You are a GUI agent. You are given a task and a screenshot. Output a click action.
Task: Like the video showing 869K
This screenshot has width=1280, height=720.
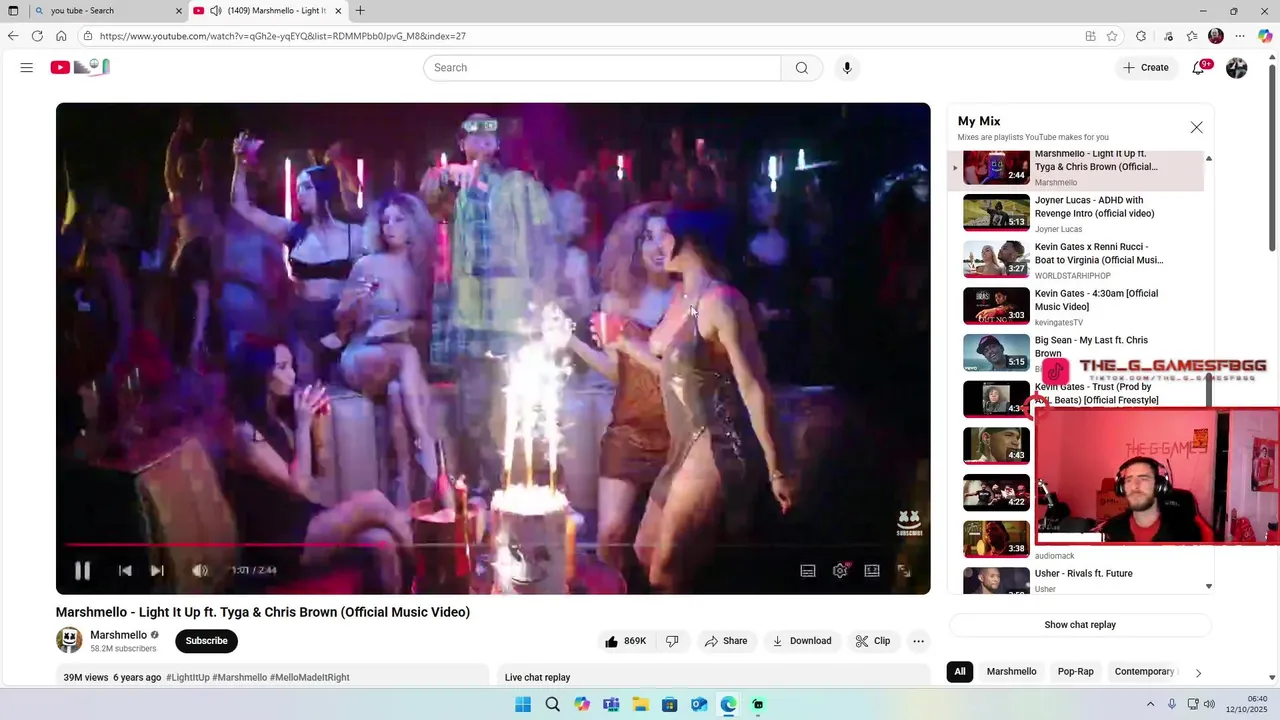click(x=625, y=641)
